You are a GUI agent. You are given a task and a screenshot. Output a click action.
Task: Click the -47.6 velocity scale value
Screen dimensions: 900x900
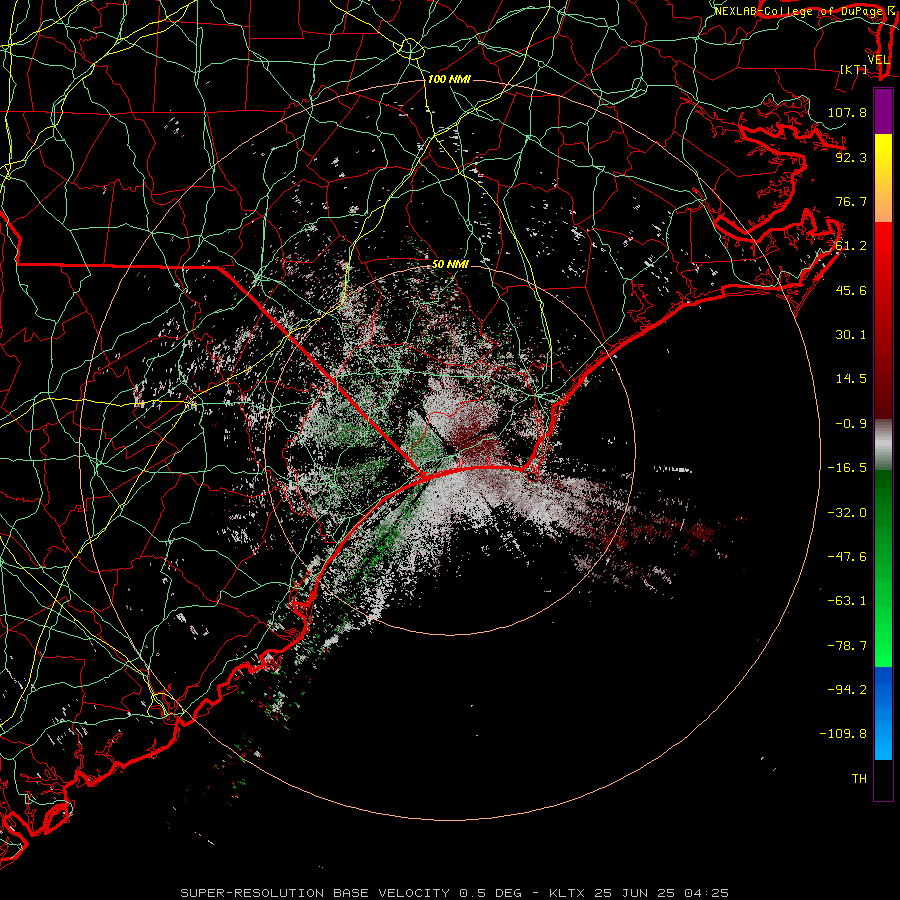(847, 557)
